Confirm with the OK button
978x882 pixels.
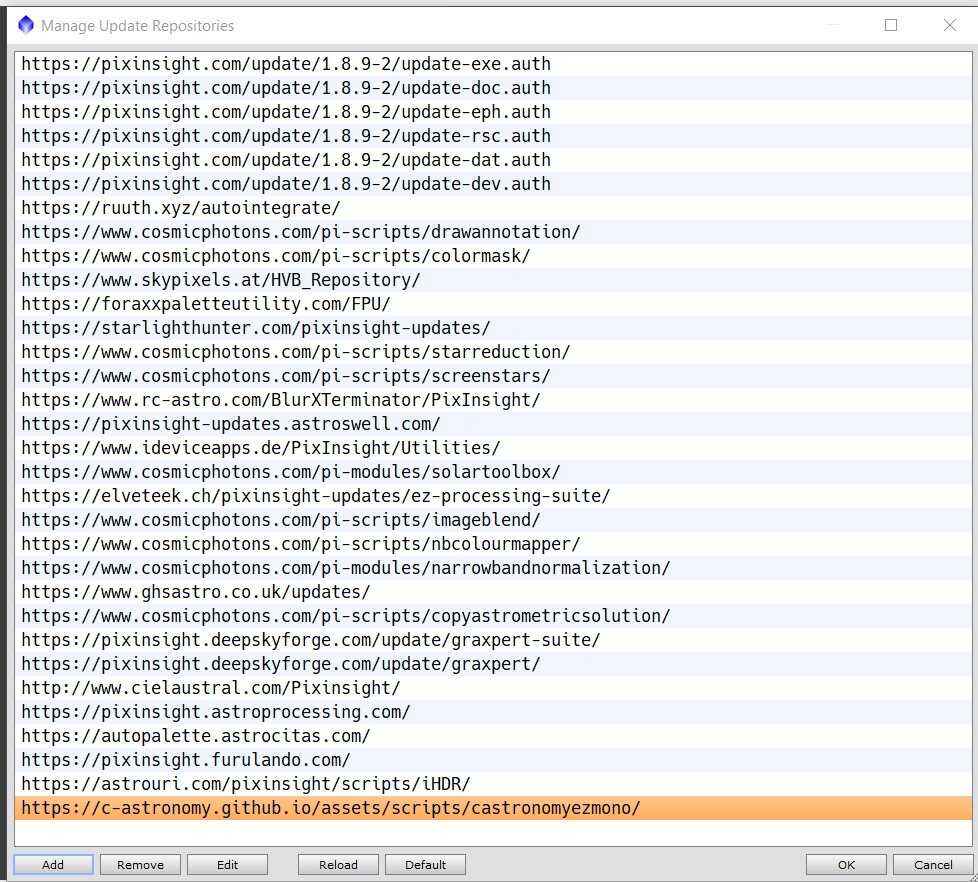pos(846,865)
